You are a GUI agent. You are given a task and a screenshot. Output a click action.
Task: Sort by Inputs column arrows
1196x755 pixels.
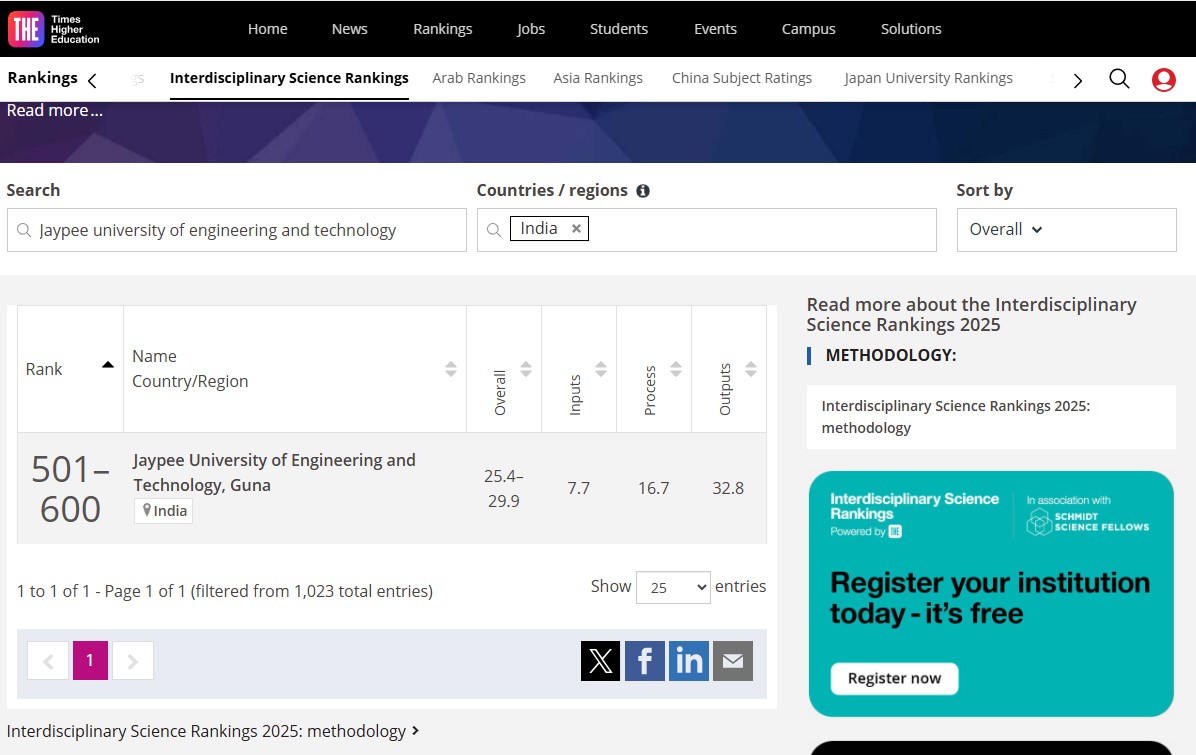pos(601,369)
